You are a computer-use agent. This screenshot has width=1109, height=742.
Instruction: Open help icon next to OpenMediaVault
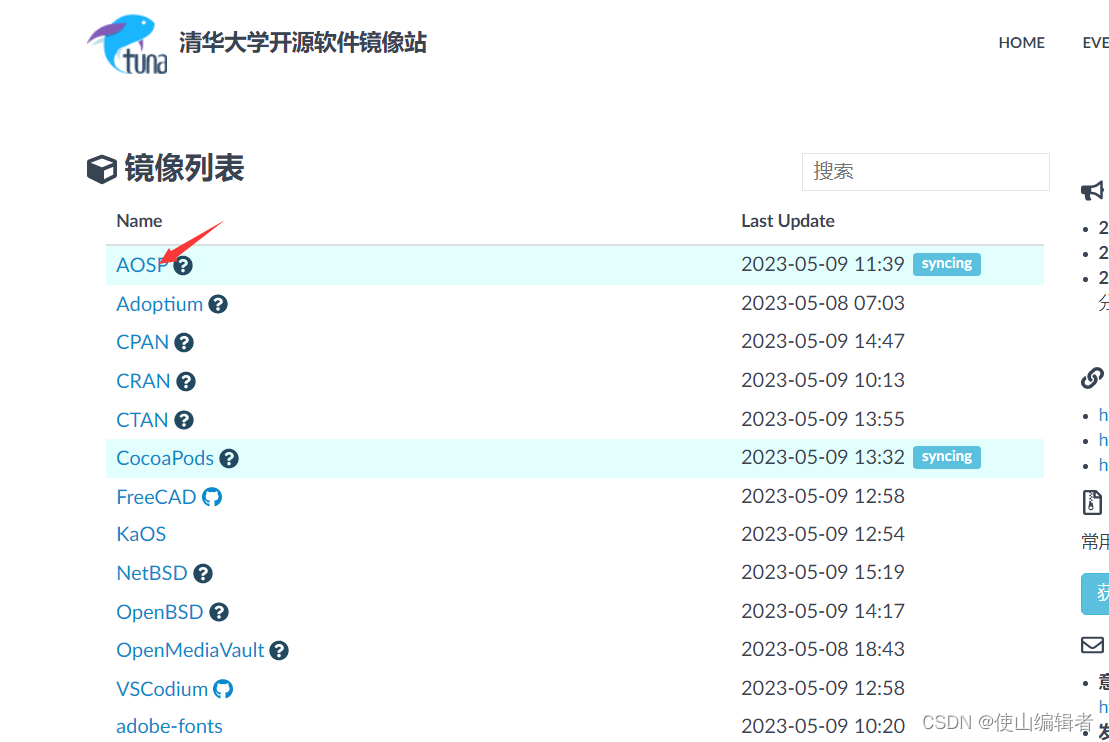click(x=279, y=650)
